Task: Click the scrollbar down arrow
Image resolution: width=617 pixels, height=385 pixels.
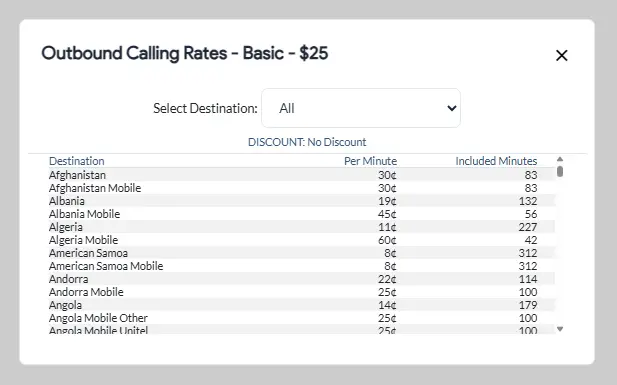Action: pyautogui.click(x=560, y=329)
